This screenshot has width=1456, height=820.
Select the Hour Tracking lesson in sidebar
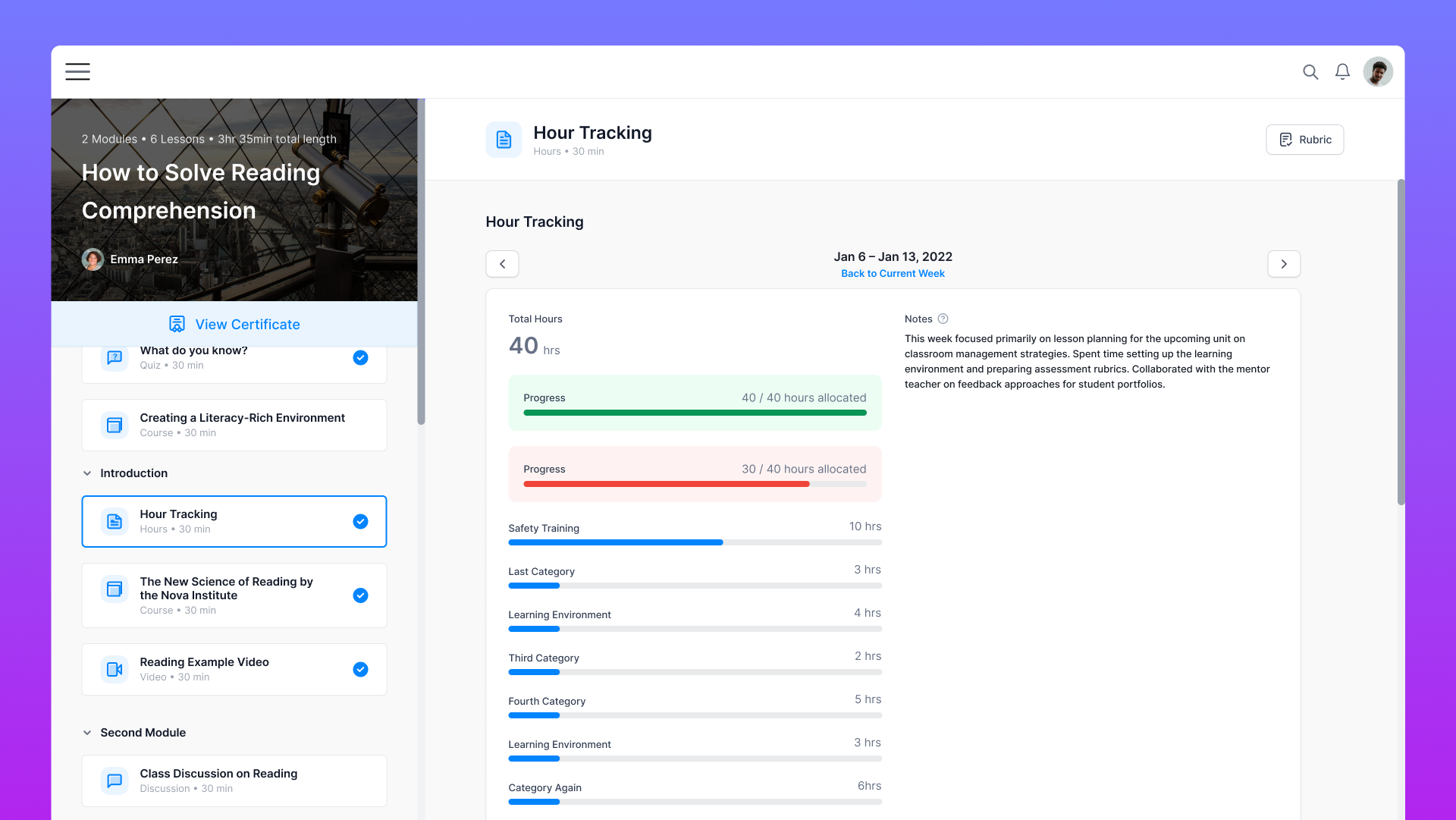(234, 521)
